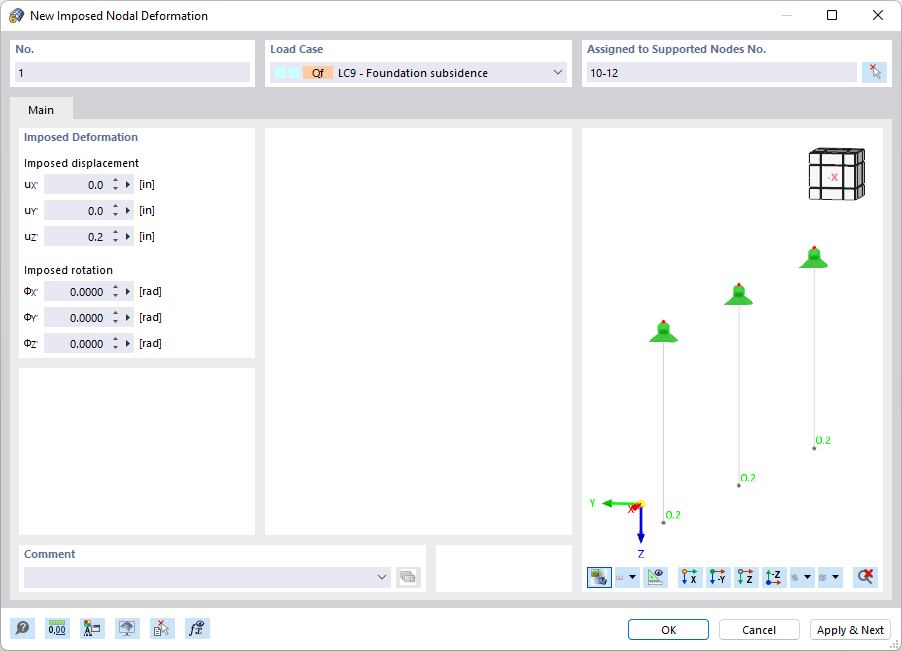The height and width of the screenshot is (651, 902).
Task: Adjust uY' value with its spinner
Action: pyautogui.click(x=115, y=210)
